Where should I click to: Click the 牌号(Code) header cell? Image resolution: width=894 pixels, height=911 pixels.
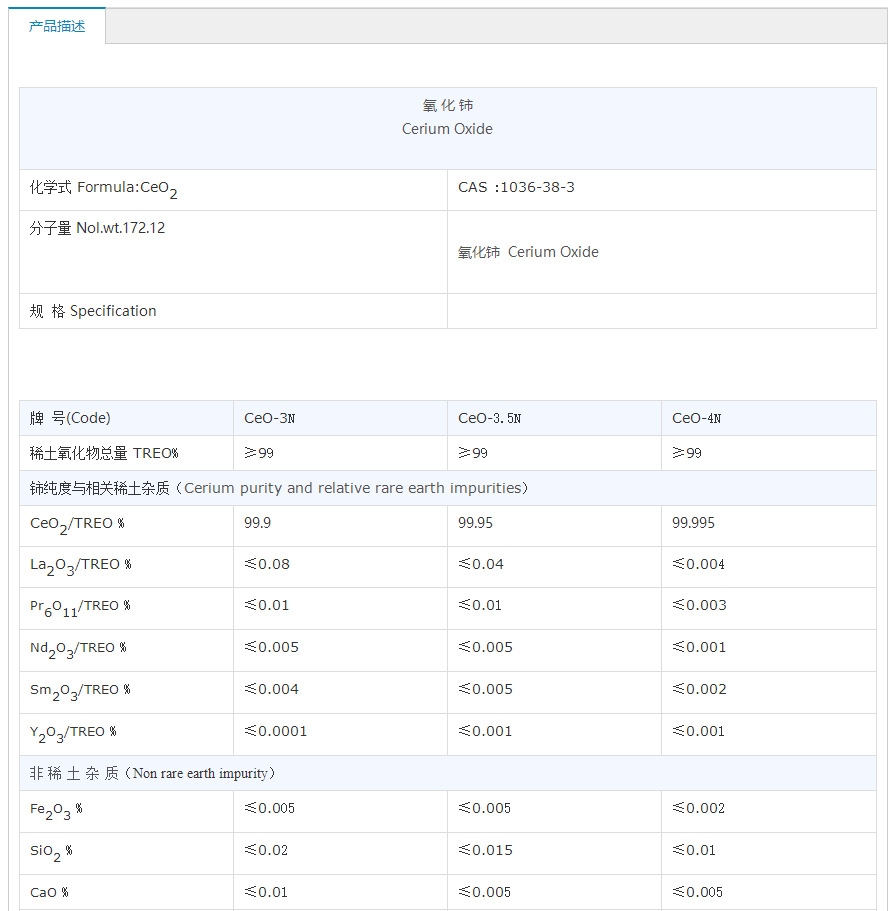coord(70,418)
